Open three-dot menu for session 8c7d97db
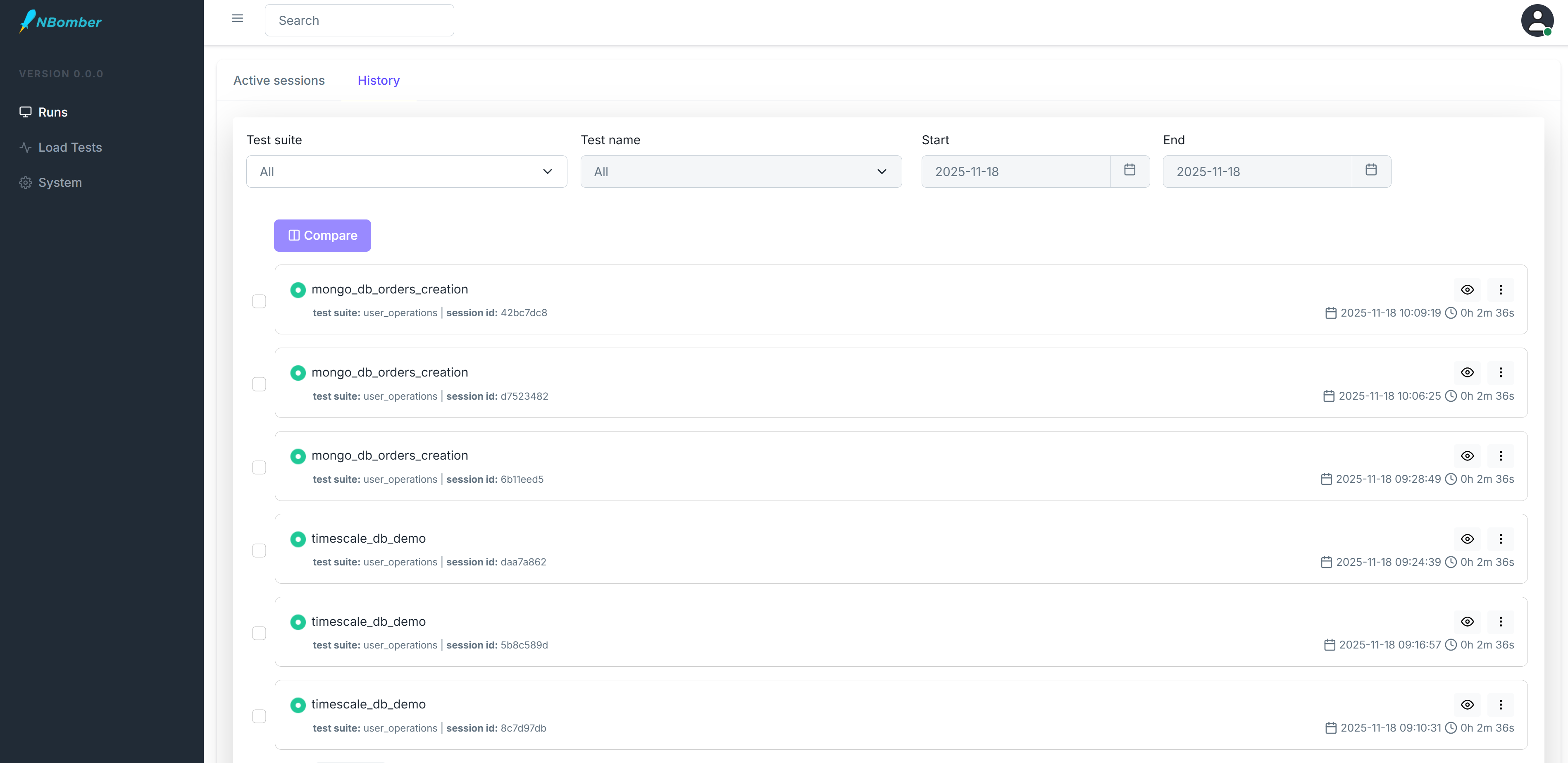The width and height of the screenshot is (1568, 763). 1501,705
